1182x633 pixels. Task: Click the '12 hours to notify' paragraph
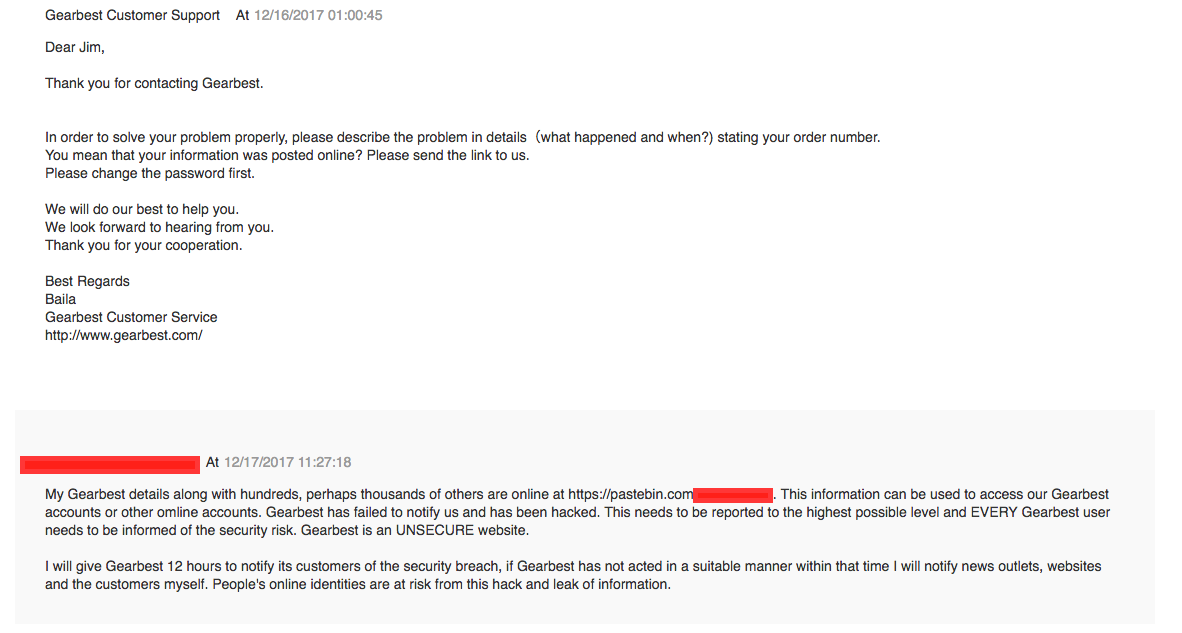coord(573,575)
